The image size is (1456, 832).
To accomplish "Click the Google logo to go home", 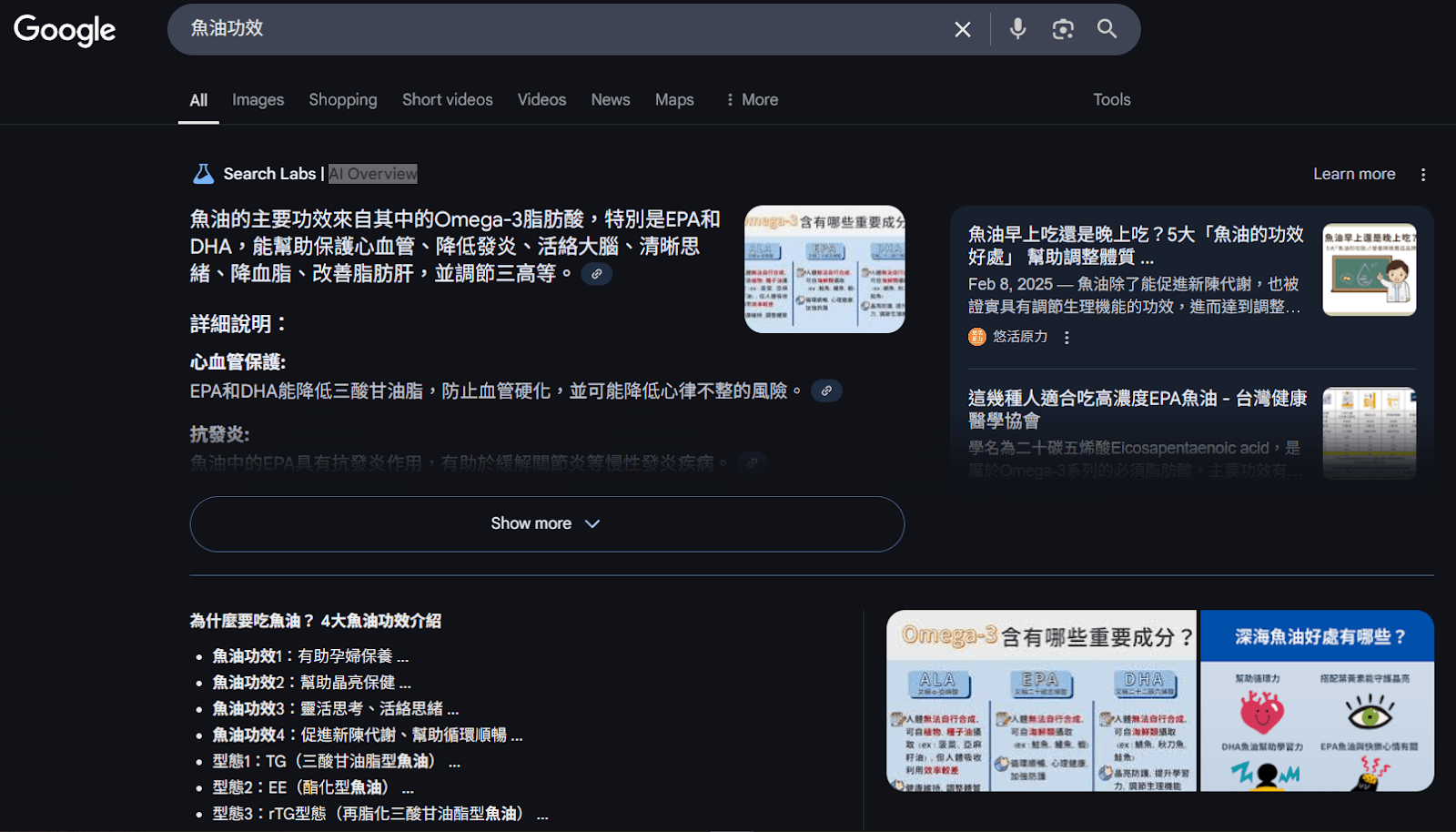I will tap(64, 30).
